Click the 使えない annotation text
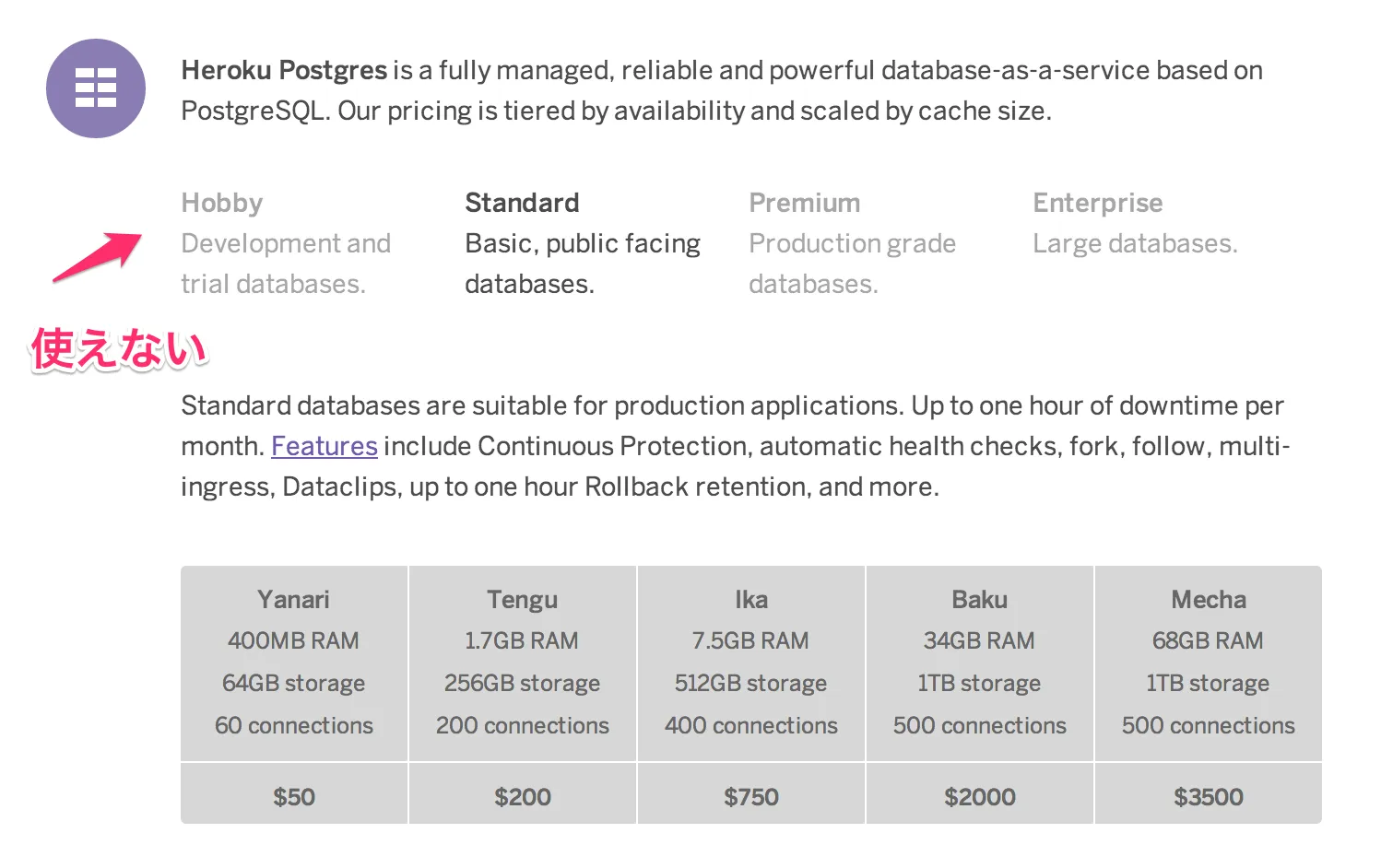 [x=117, y=348]
